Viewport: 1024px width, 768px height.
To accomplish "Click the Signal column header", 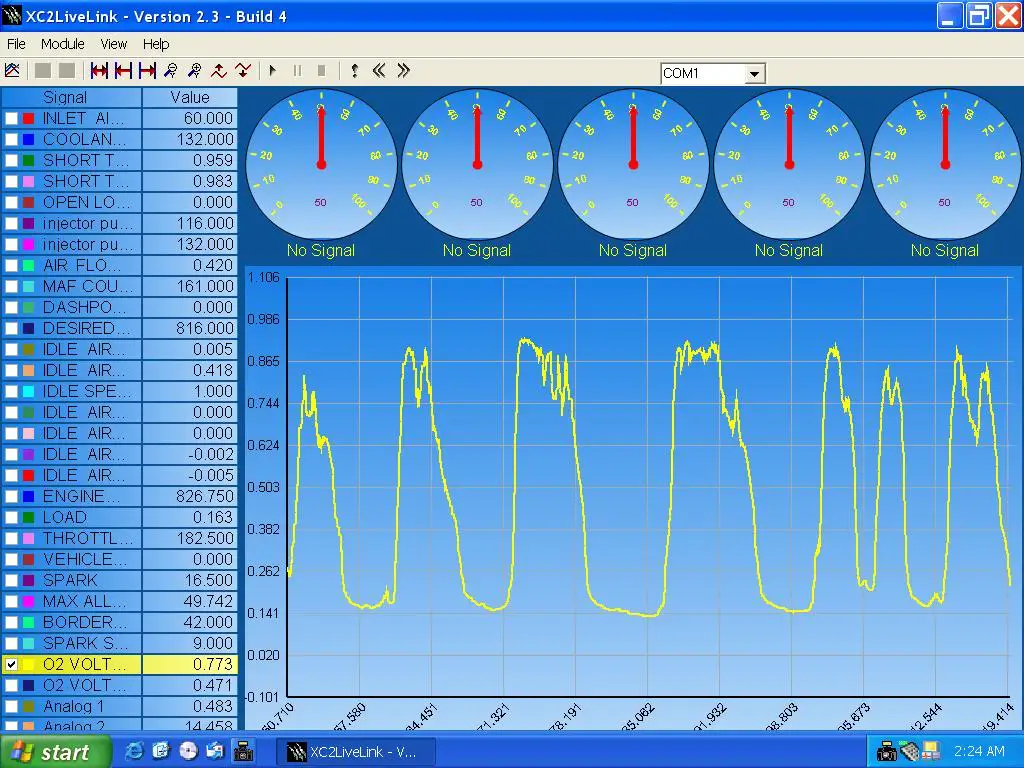I will 71,97.
